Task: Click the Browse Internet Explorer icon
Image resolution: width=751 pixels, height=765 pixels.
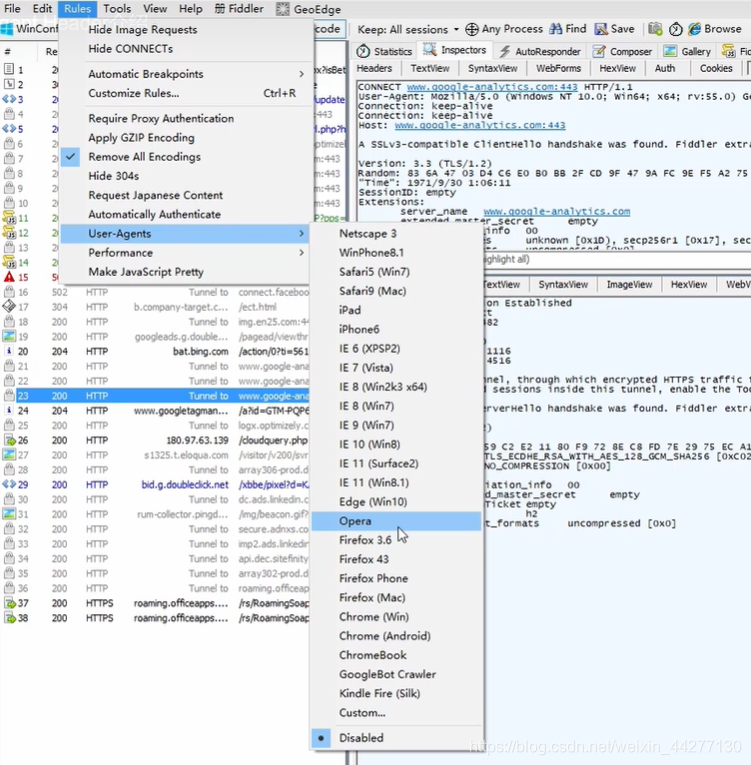Action: coord(694,29)
